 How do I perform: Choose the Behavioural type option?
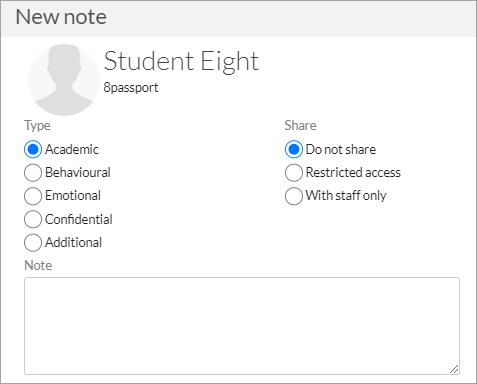point(33,173)
